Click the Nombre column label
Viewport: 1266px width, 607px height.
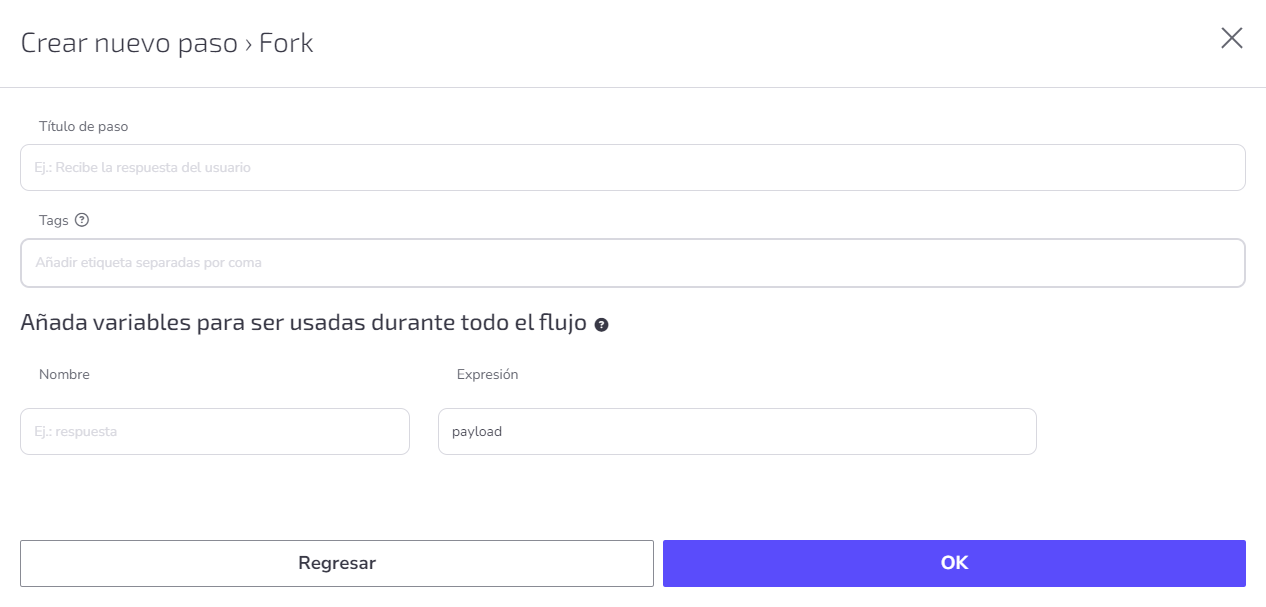pyautogui.click(x=64, y=374)
